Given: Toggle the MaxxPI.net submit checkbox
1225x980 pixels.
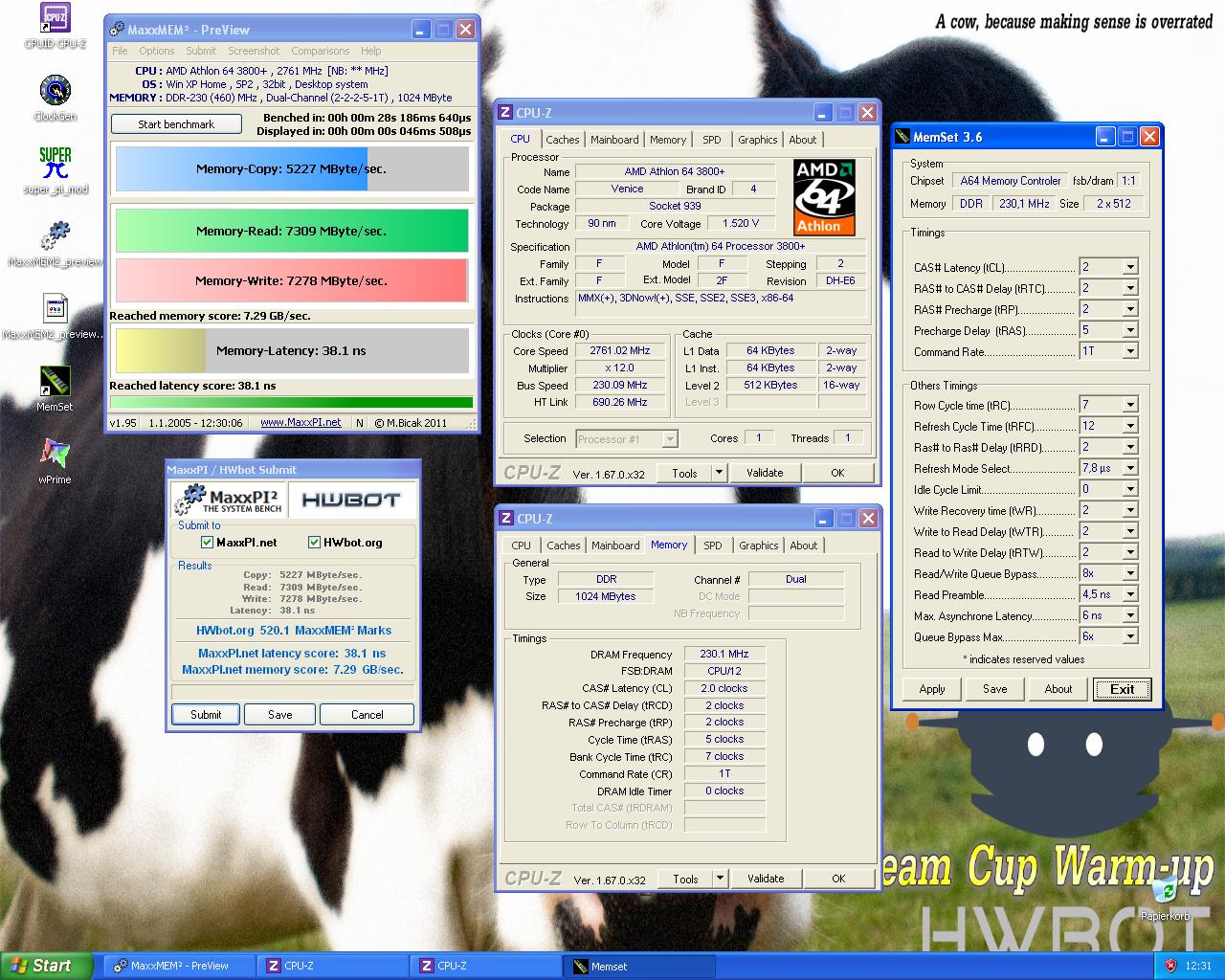Looking at the screenshot, I should [207, 542].
